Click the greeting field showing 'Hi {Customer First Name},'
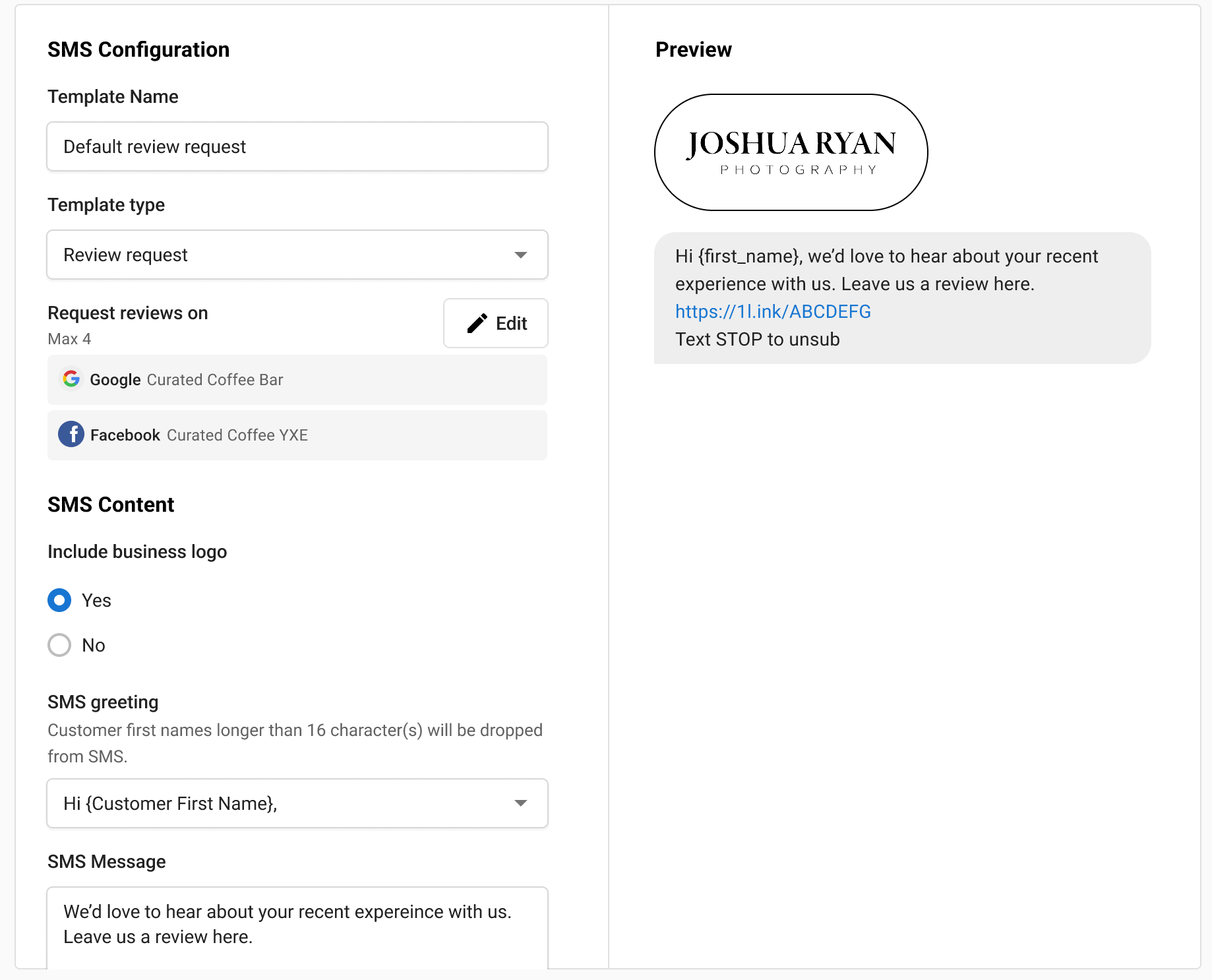This screenshot has height=980, width=1212. (x=264, y=803)
